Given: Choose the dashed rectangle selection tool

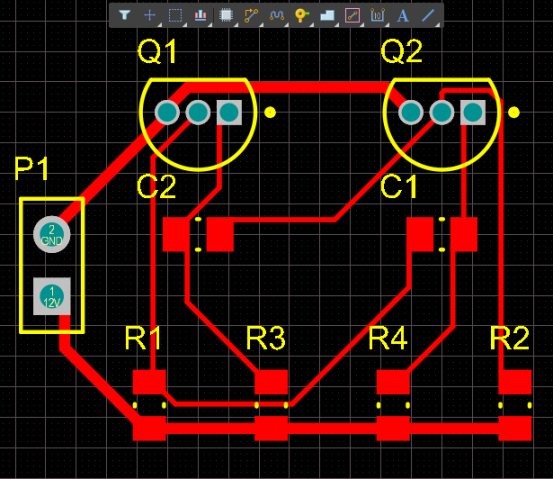Looking at the screenshot, I should click(x=175, y=15).
